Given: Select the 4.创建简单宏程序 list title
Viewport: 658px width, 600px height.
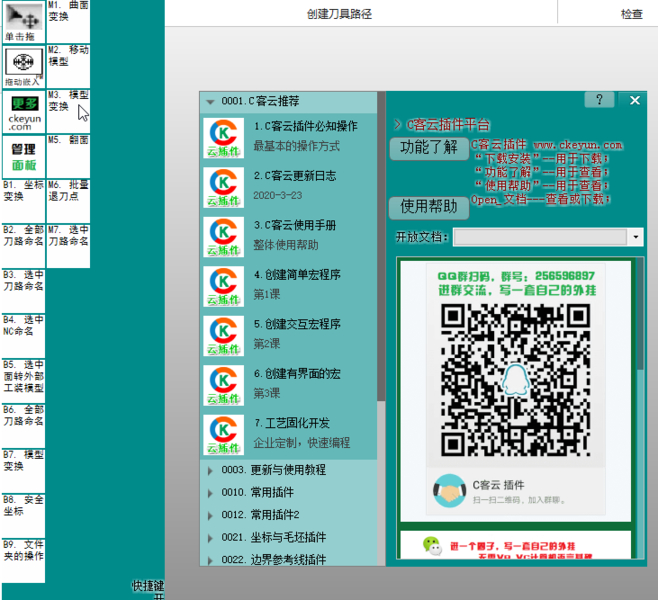Looking at the screenshot, I should tap(297, 275).
